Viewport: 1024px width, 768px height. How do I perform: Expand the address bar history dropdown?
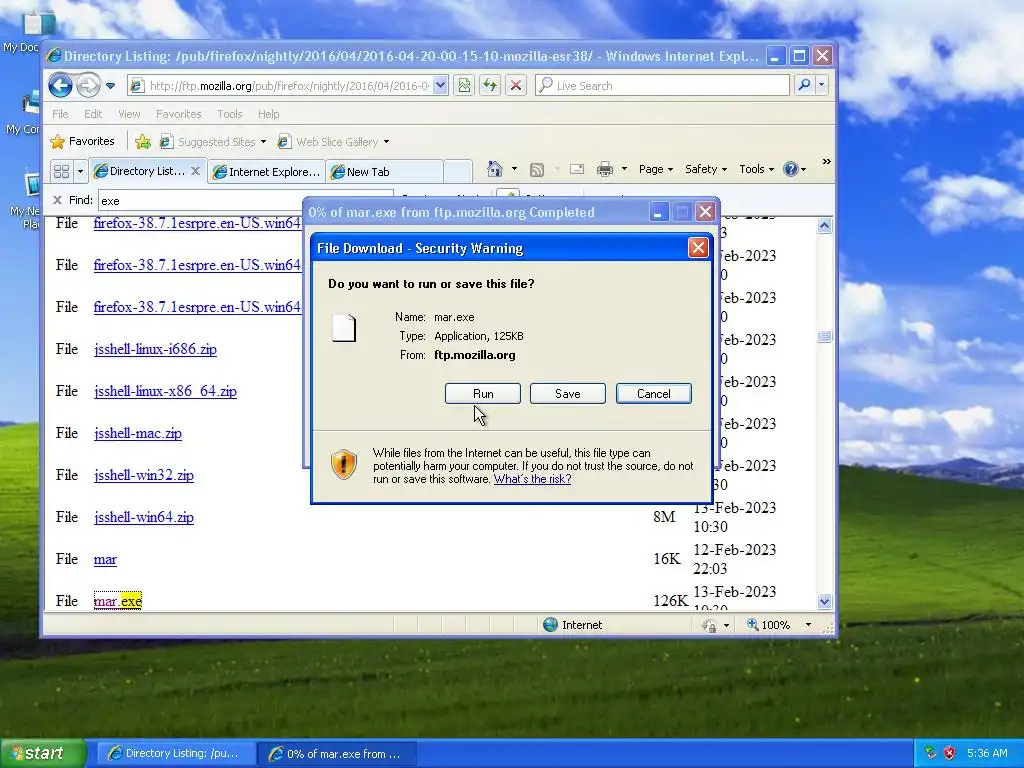440,86
